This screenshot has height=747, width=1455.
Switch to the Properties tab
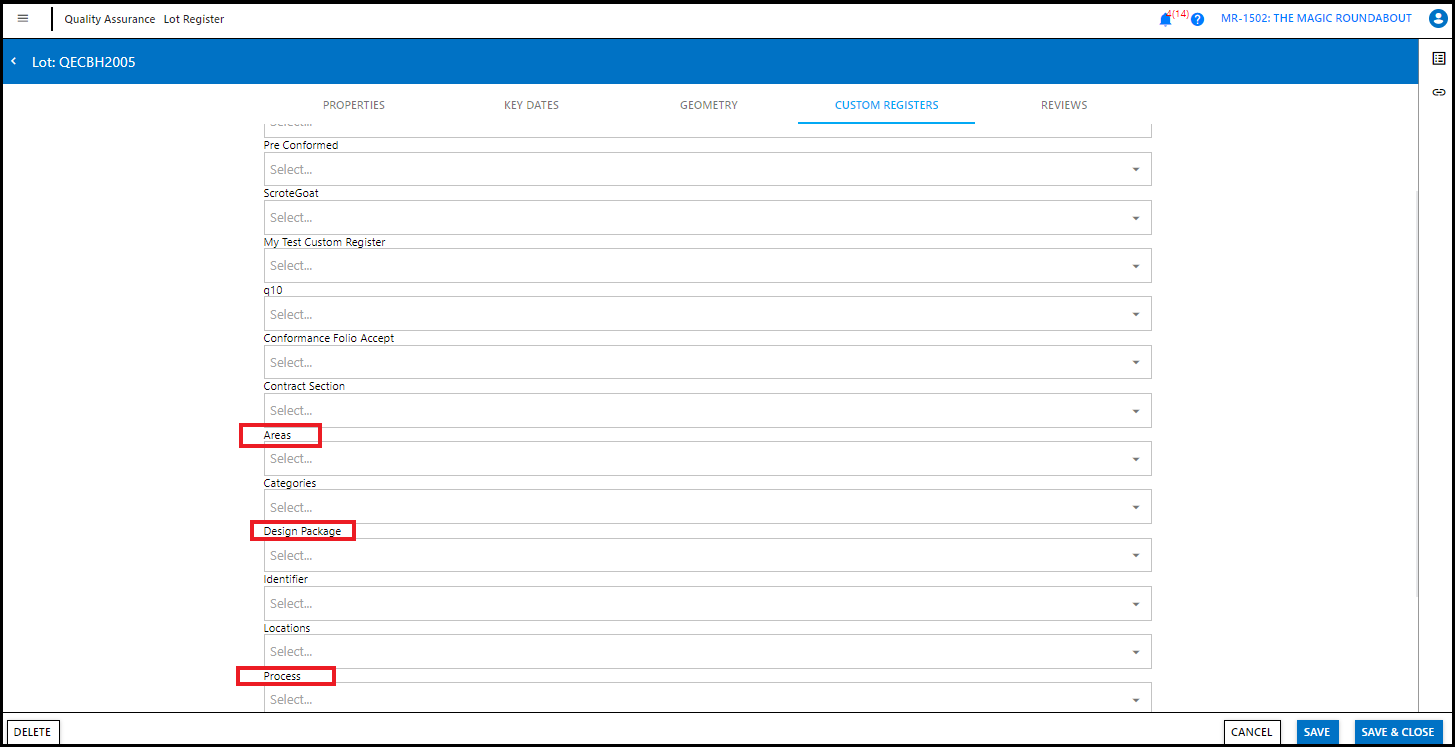point(354,105)
